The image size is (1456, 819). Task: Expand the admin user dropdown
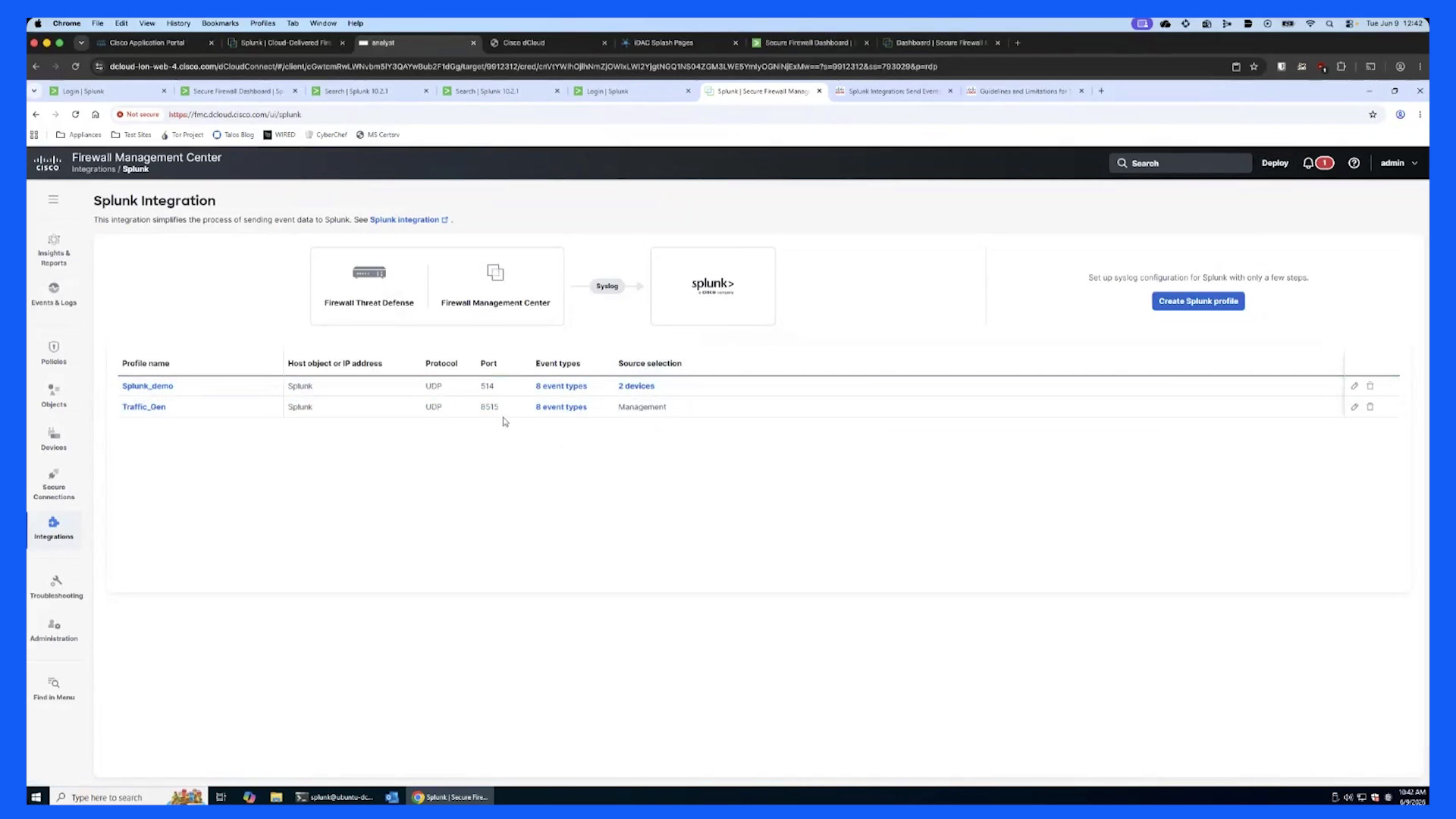tap(1399, 163)
